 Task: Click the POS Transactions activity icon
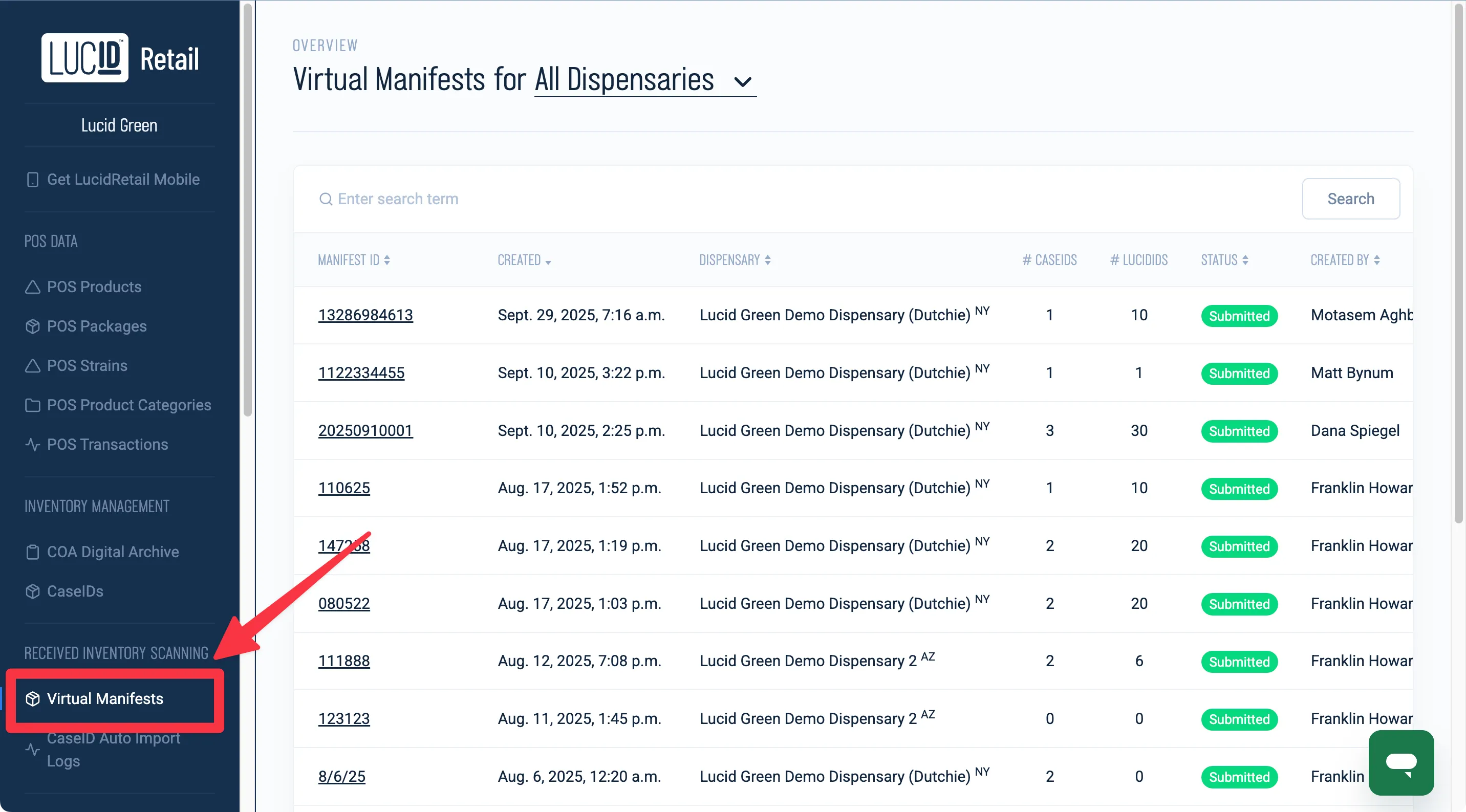coord(32,445)
